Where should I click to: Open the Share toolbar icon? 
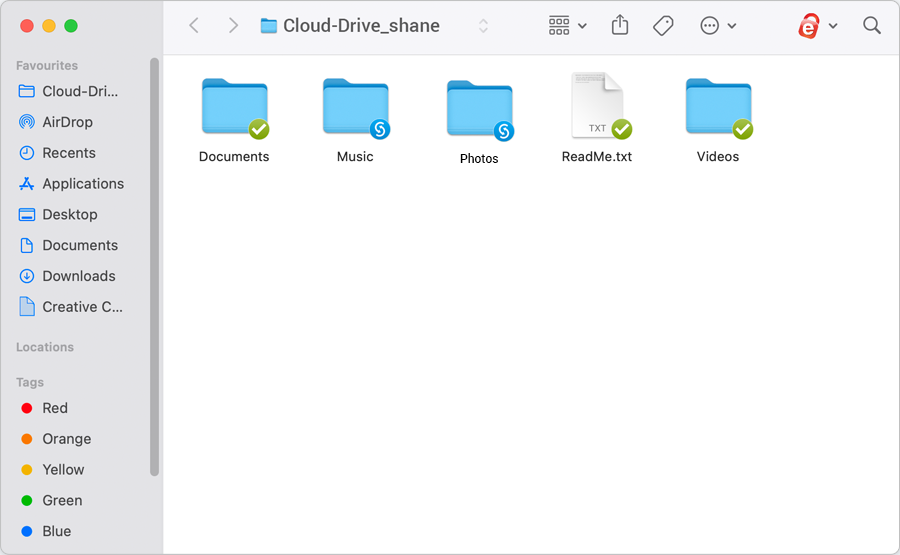[x=620, y=25]
